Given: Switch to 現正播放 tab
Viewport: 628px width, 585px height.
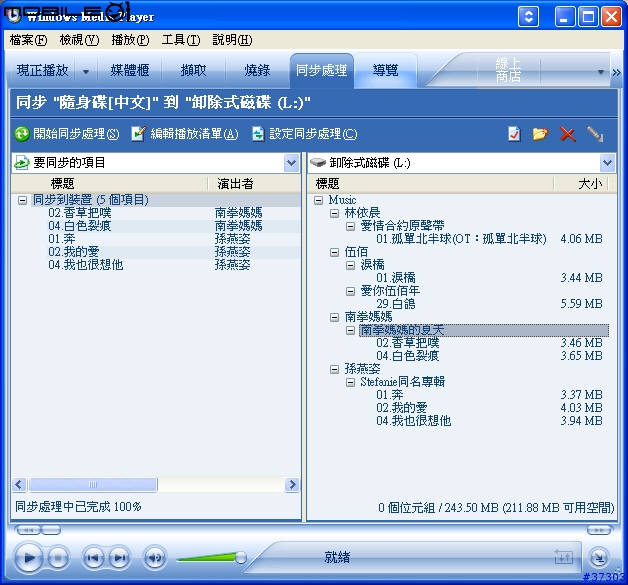Looking at the screenshot, I should click(x=42, y=71).
